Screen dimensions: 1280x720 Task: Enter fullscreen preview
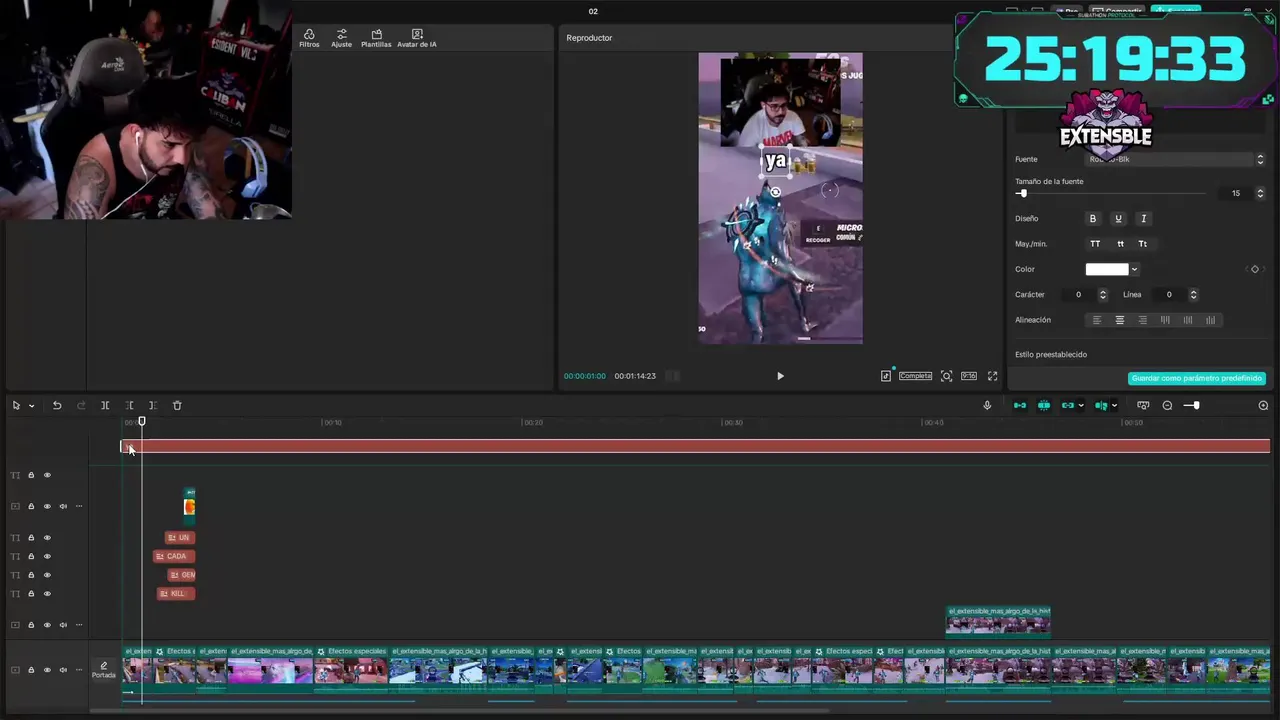993,376
